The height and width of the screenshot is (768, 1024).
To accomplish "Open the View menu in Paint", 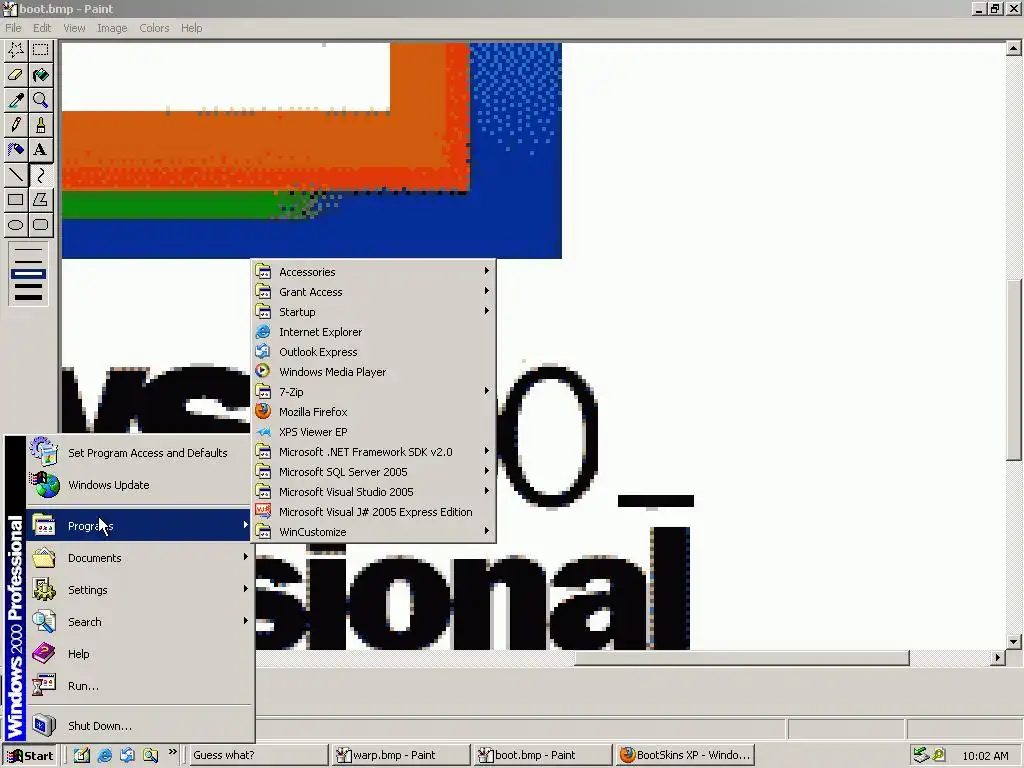I will click(74, 28).
